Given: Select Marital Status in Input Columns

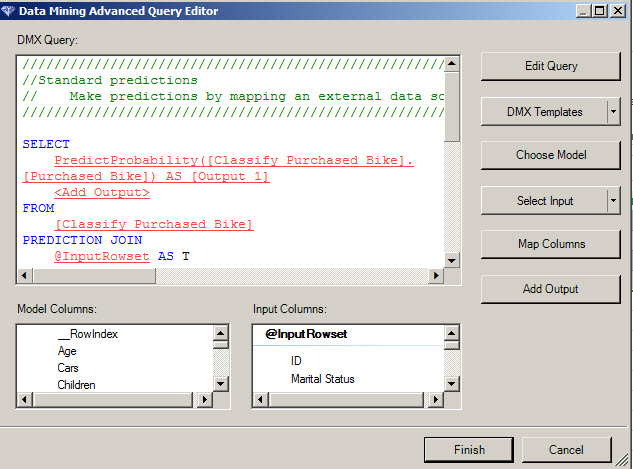Looking at the screenshot, I should [x=323, y=379].
